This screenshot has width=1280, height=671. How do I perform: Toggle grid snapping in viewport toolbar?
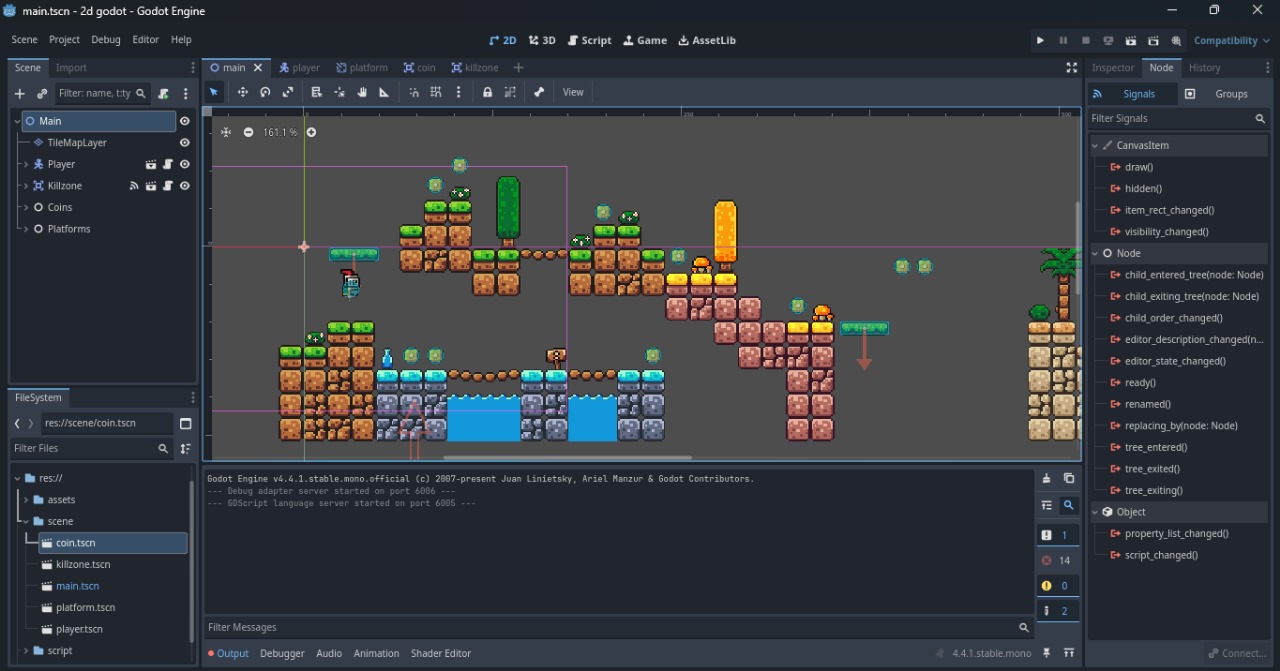[436, 92]
